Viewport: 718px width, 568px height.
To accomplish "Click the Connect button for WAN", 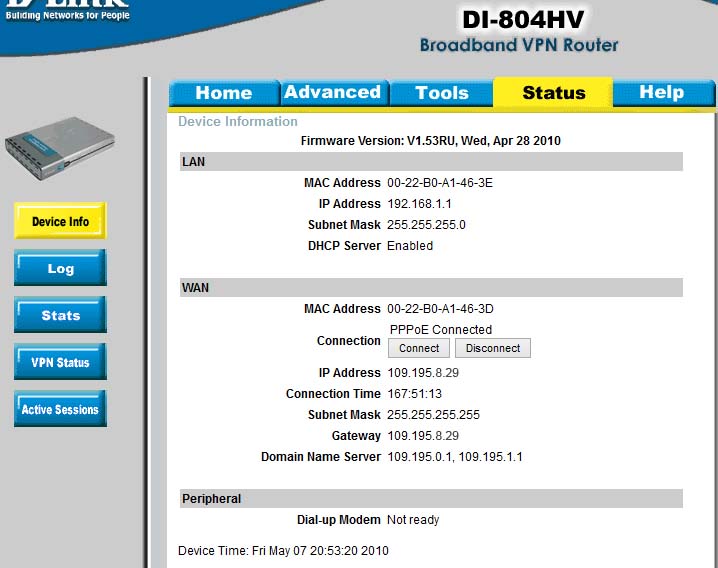I will [419, 348].
